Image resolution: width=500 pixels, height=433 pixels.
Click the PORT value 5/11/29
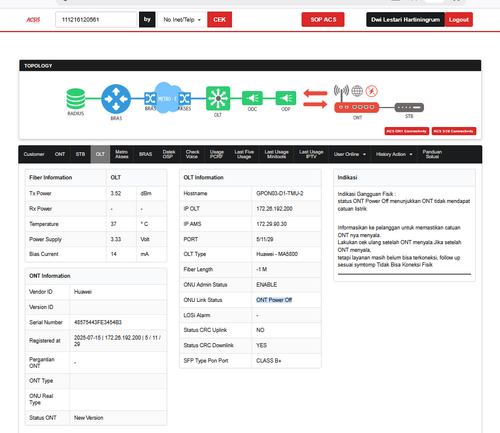(264, 239)
